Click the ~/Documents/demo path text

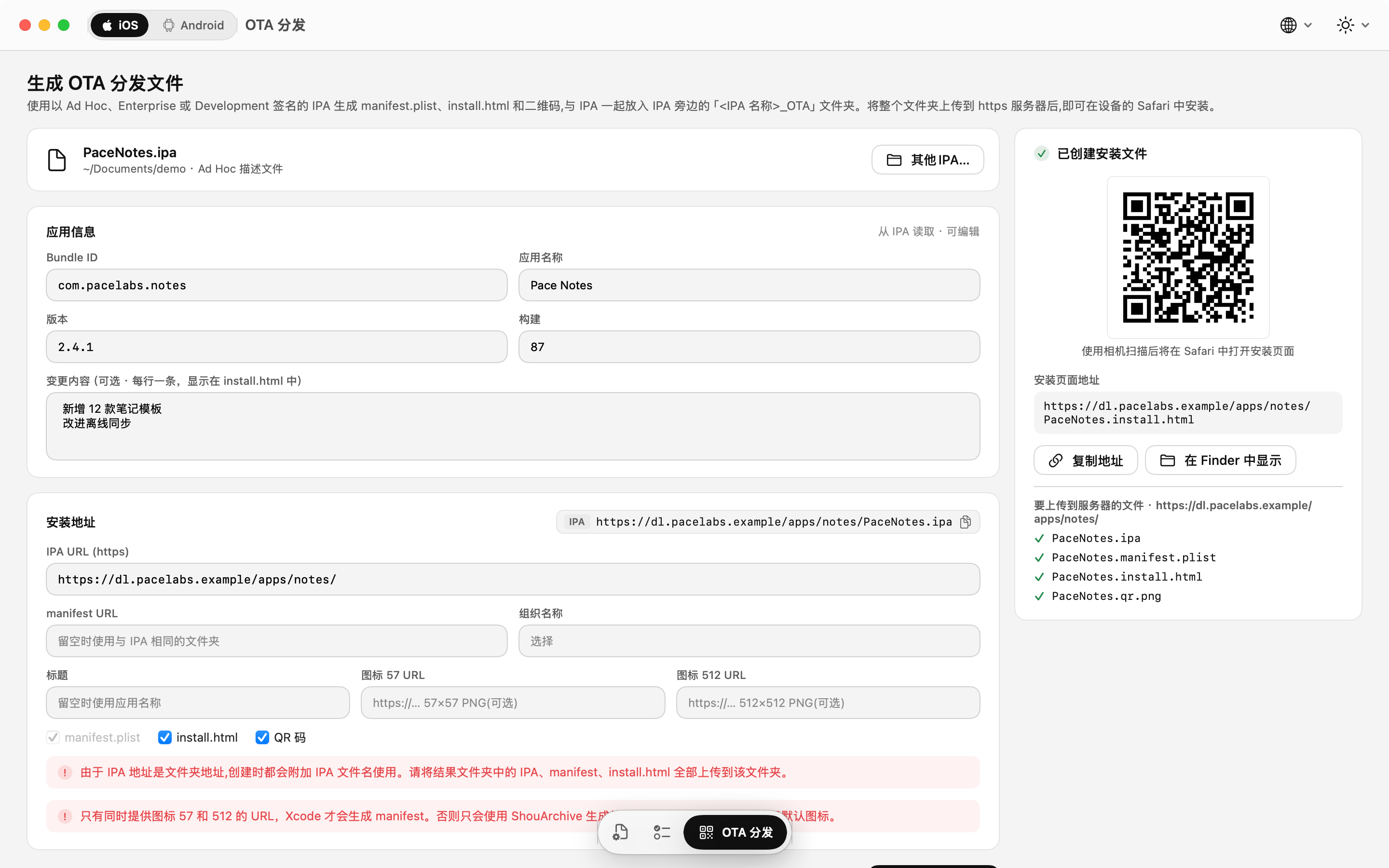(x=134, y=169)
